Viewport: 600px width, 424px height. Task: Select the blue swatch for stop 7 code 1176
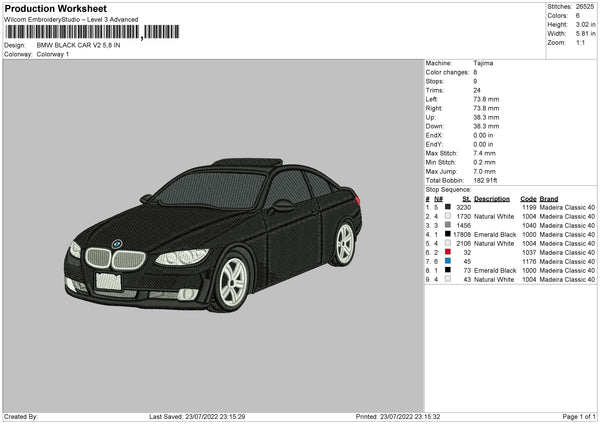point(448,261)
